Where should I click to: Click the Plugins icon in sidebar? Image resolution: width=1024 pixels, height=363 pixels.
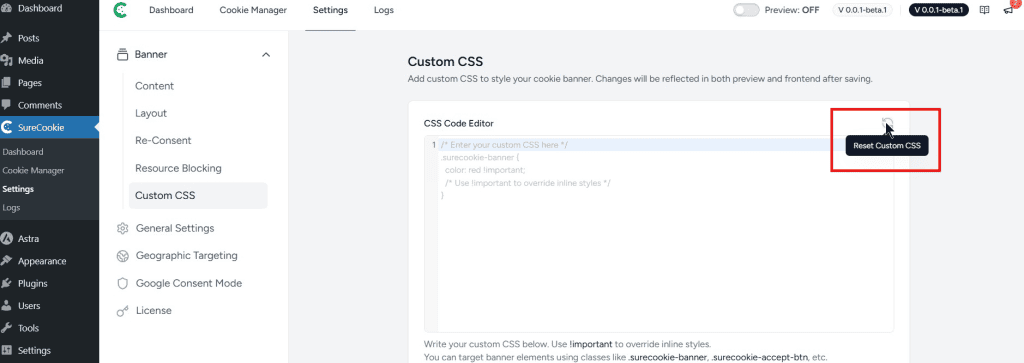7,283
